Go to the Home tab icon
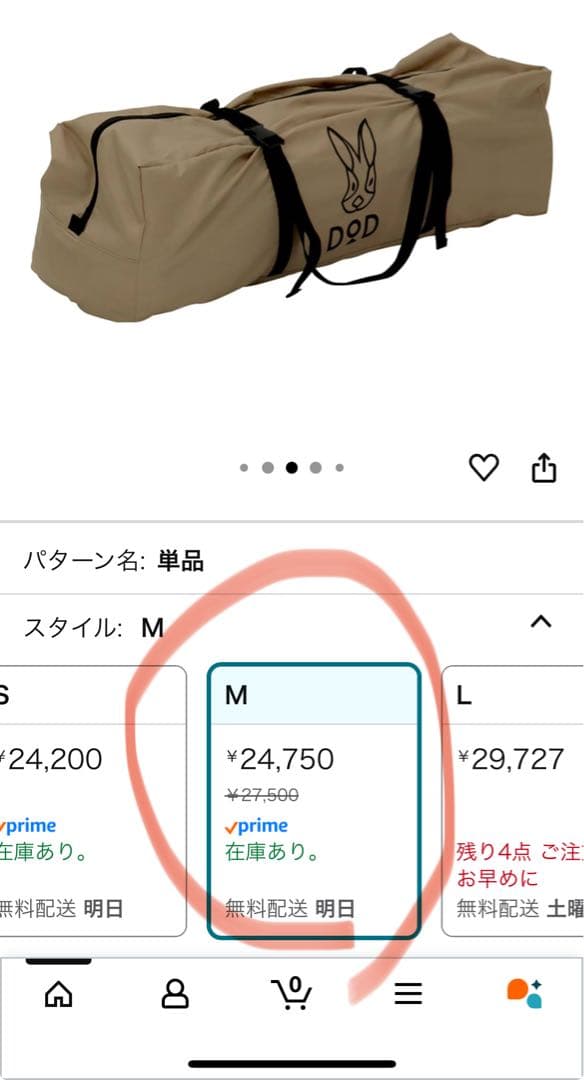 (59, 994)
